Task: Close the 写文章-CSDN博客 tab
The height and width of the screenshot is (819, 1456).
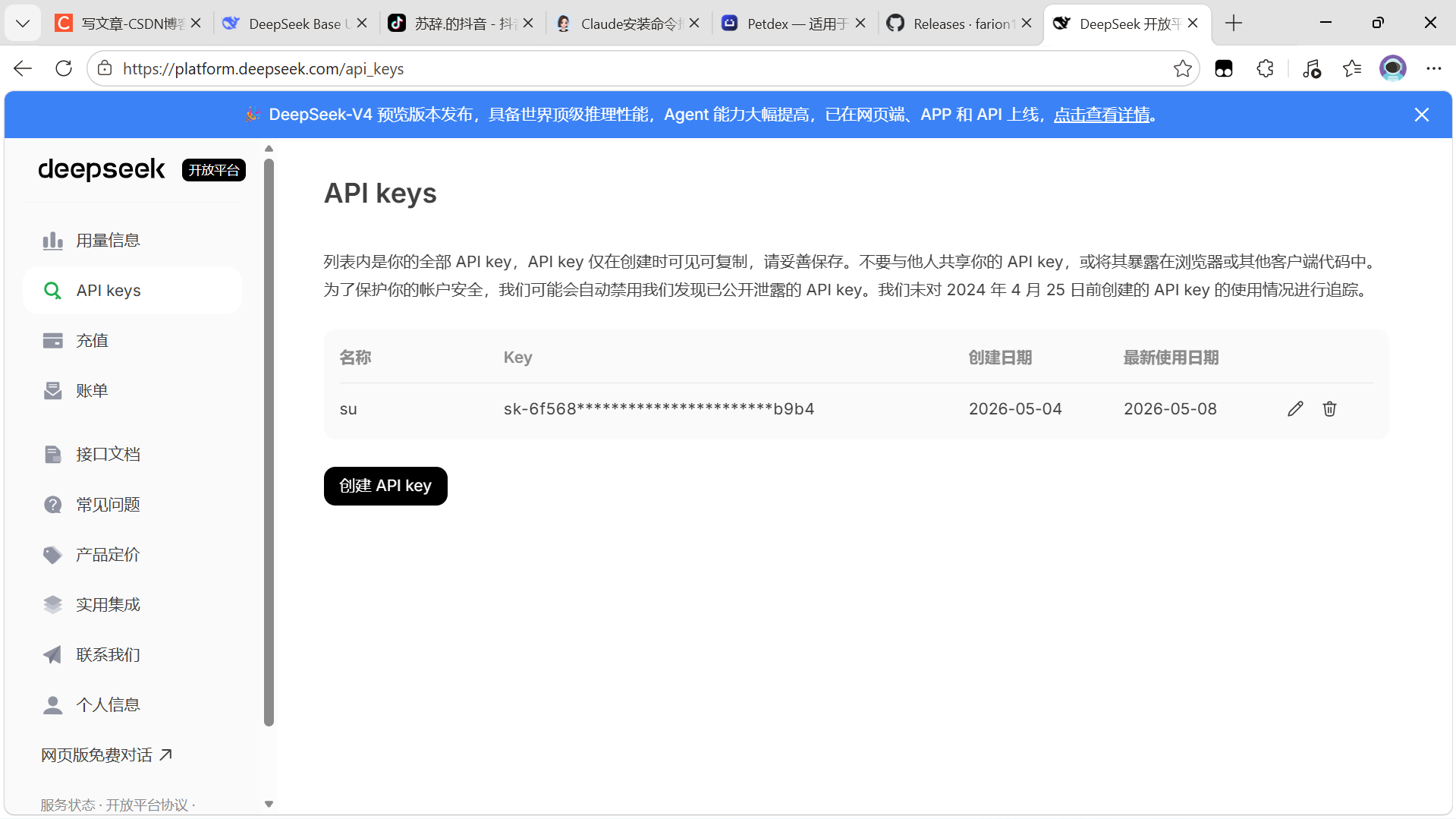Action: [x=196, y=24]
